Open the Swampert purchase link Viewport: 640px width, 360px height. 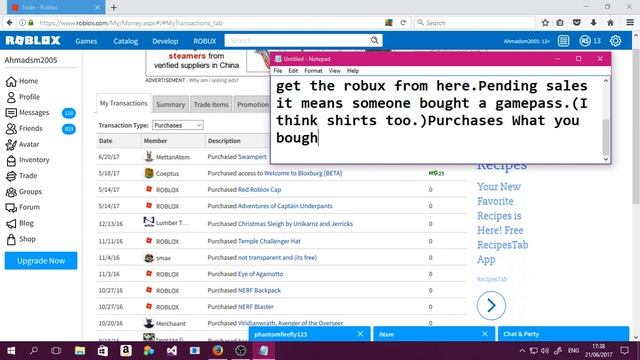click(252, 157)
